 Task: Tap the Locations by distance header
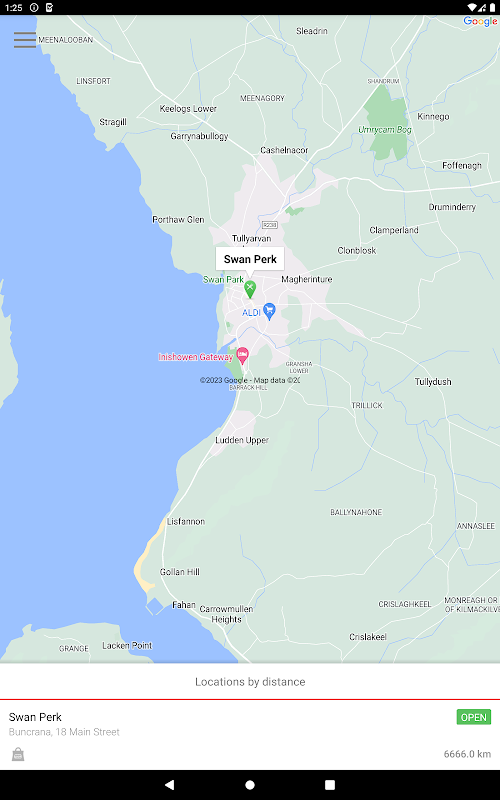(x=250, y=682)
